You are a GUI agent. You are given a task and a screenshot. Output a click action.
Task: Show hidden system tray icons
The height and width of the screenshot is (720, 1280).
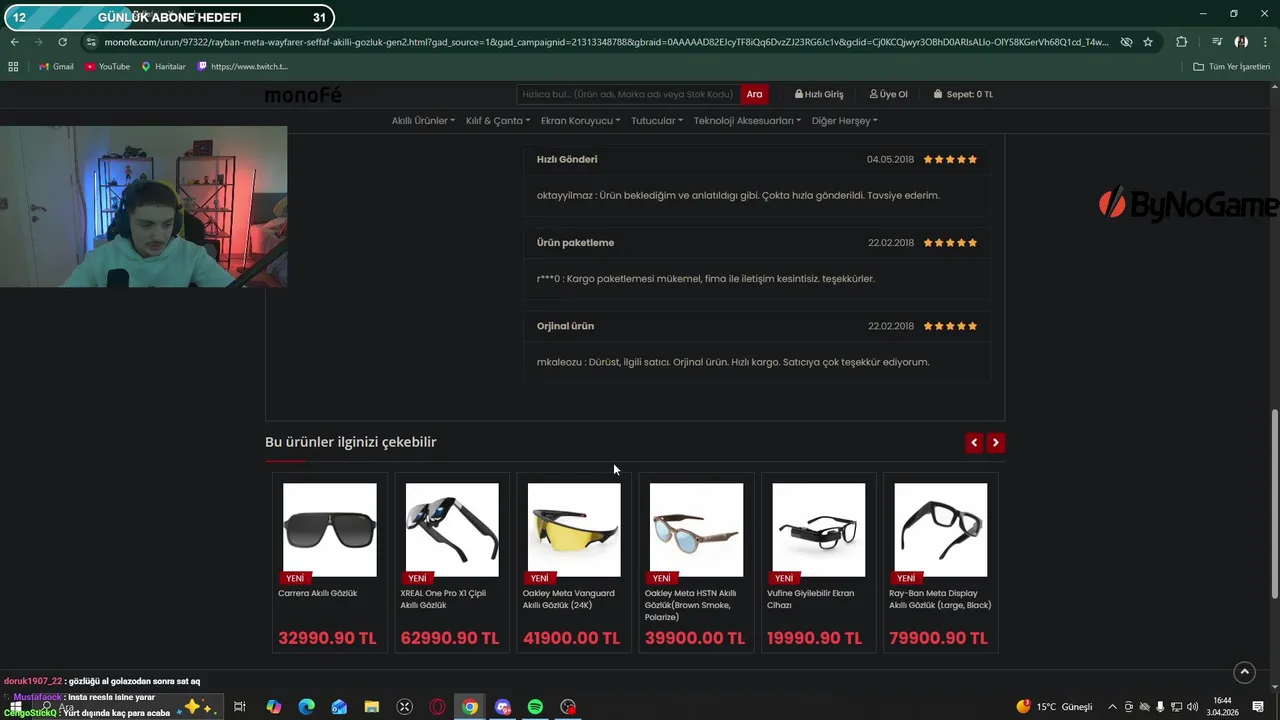(1112, 707)
